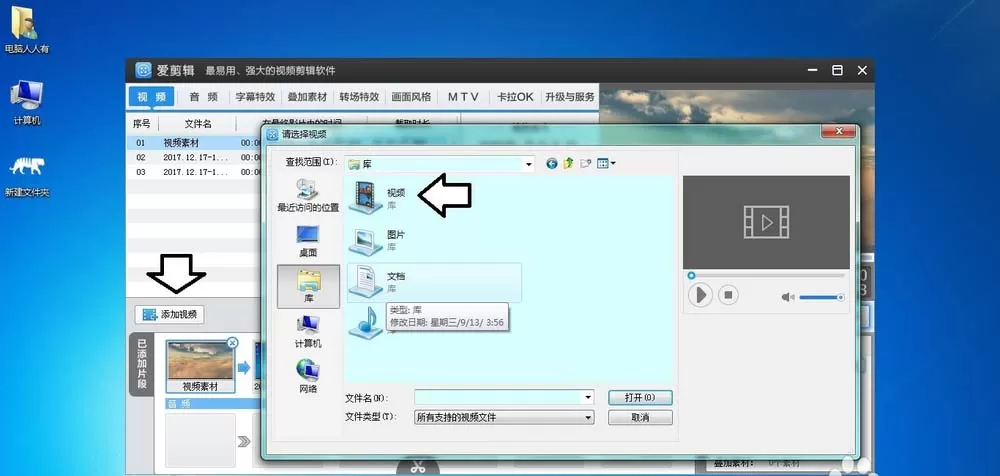Go up one folder level
The width and height of the screenshot is (1000, 476).
(568, 164)
